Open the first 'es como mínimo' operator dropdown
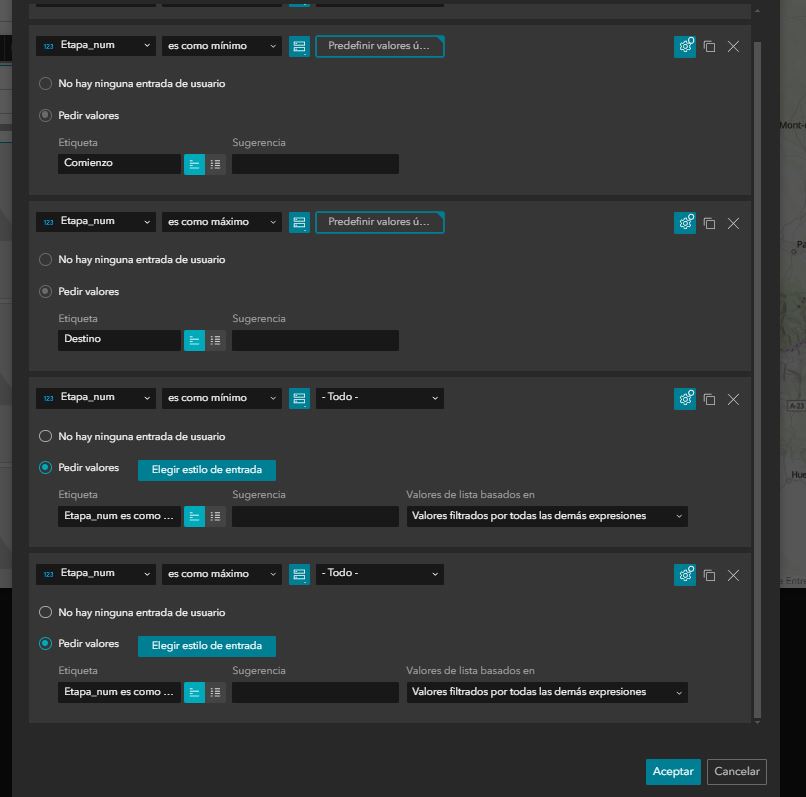 (221, 46)
